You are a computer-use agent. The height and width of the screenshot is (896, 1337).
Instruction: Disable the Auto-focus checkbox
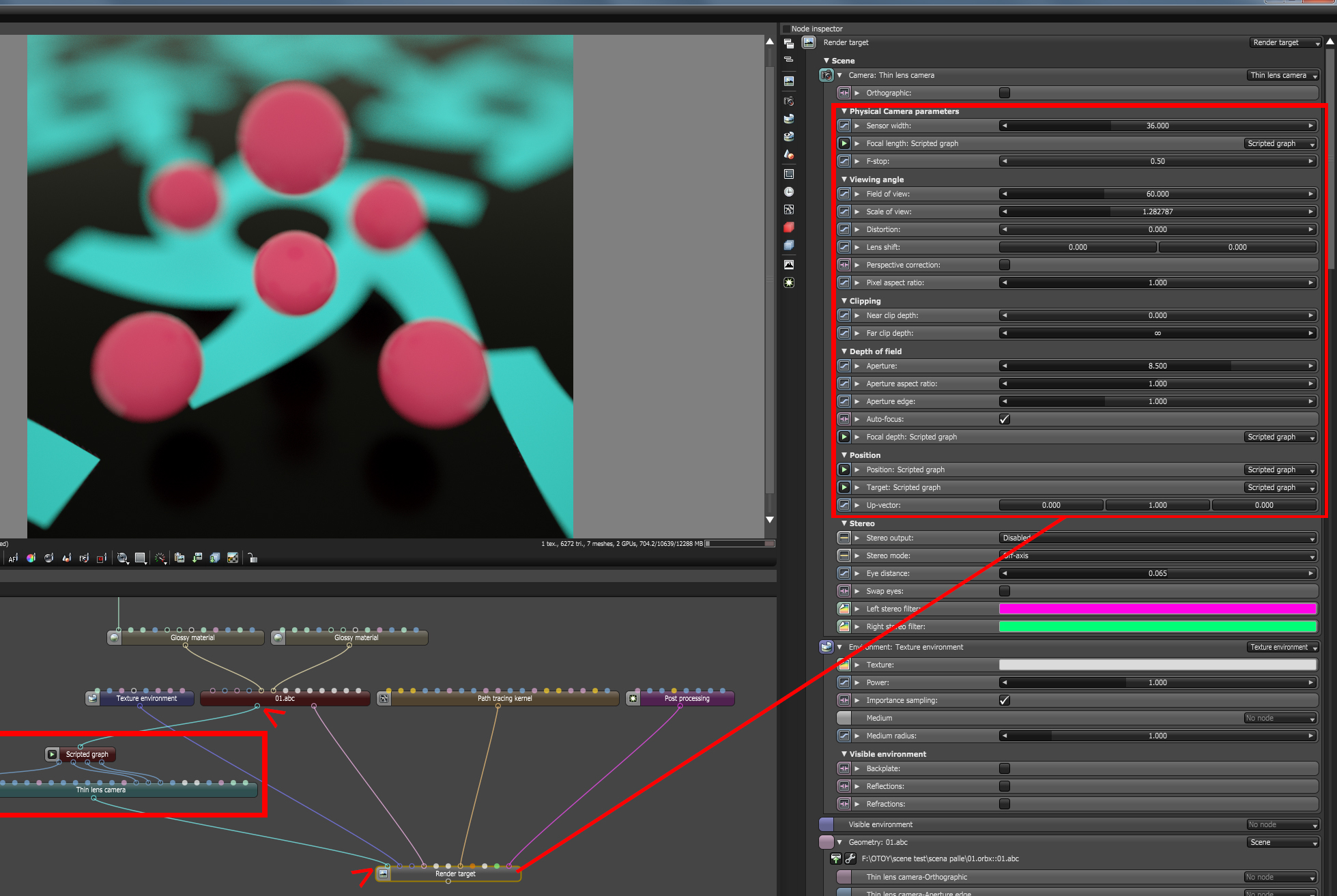coord(1004,419)
